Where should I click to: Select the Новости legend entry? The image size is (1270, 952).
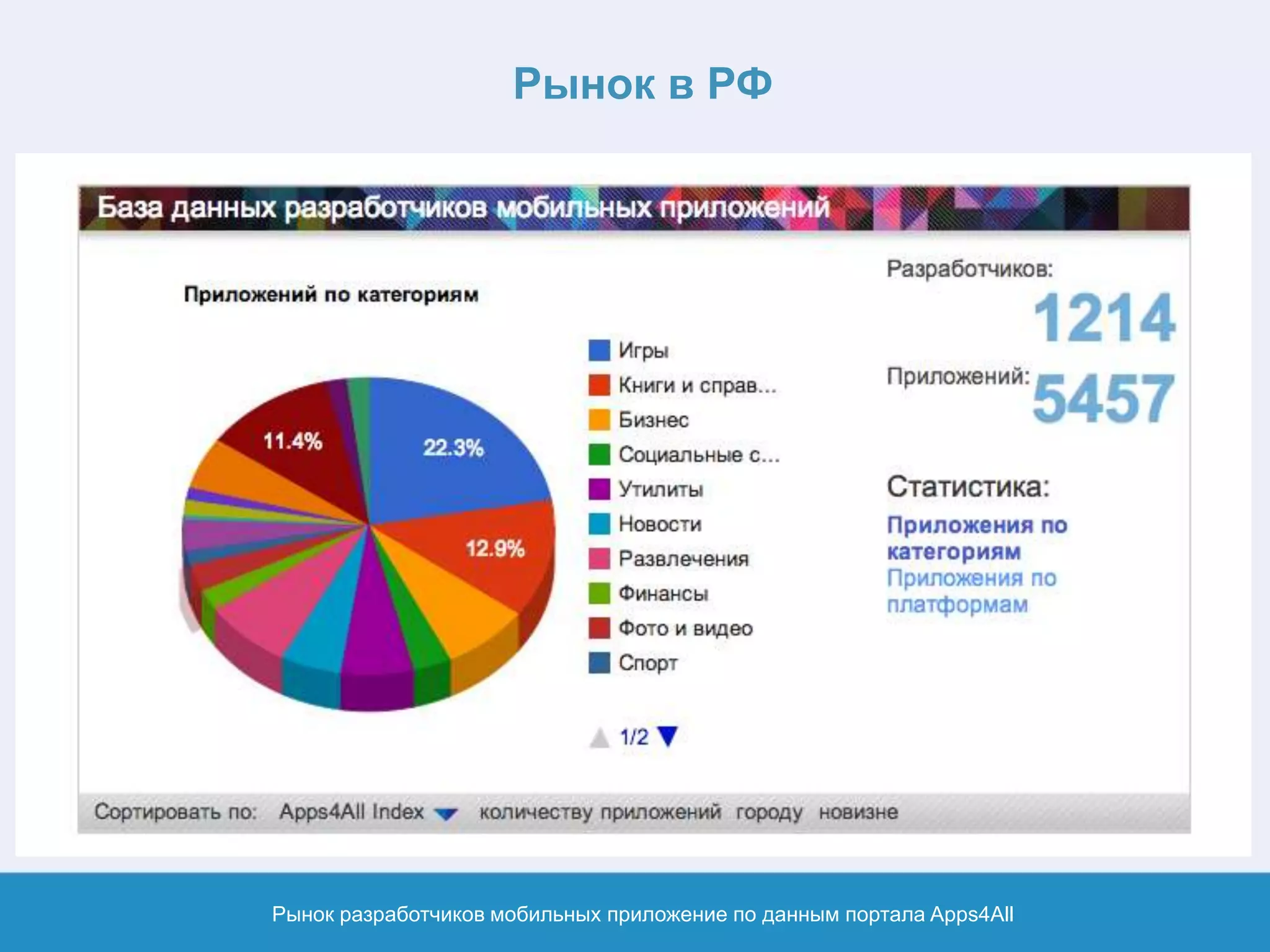pyautogui.click(x=645, y=524)
